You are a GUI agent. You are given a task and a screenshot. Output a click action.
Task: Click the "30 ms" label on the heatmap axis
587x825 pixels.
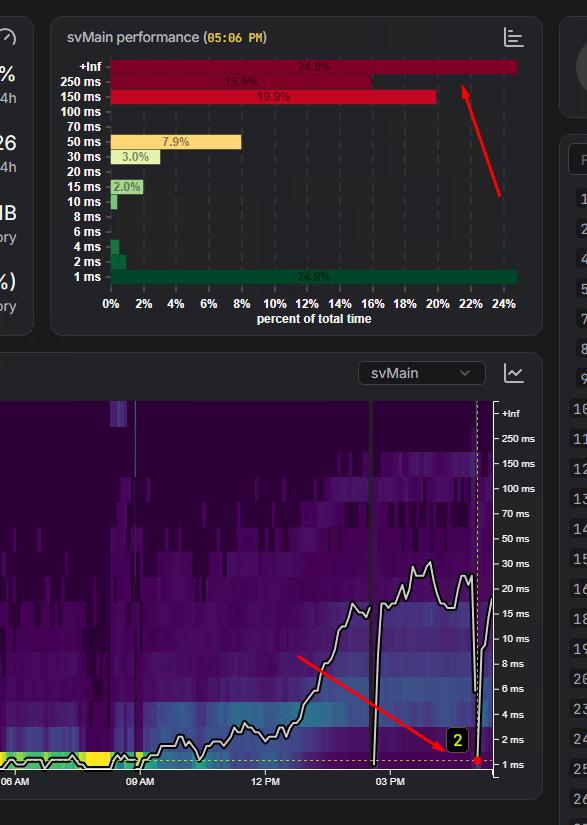[x=515, y=564]
